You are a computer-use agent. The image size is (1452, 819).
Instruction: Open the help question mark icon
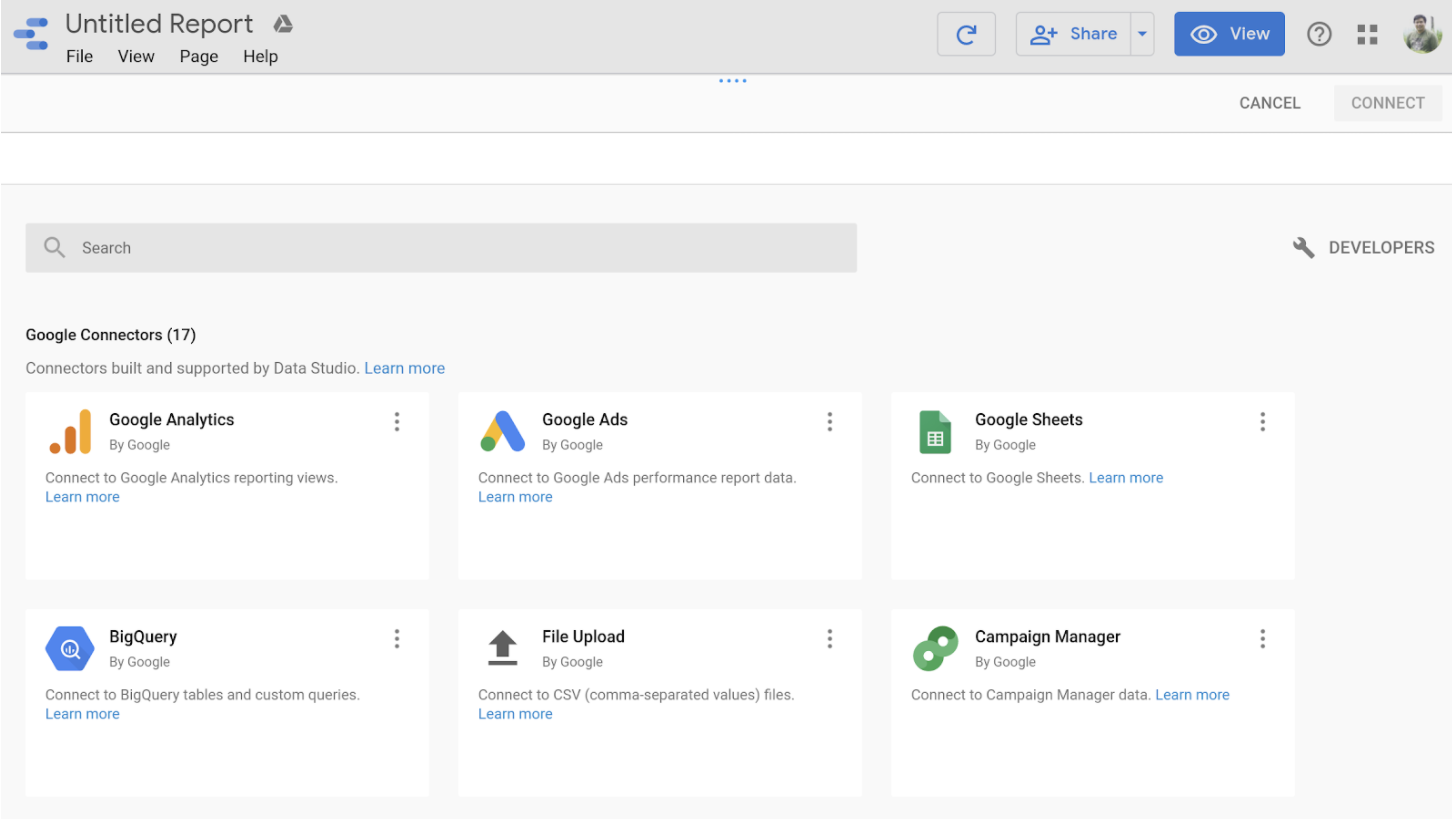coord(1319,35)
